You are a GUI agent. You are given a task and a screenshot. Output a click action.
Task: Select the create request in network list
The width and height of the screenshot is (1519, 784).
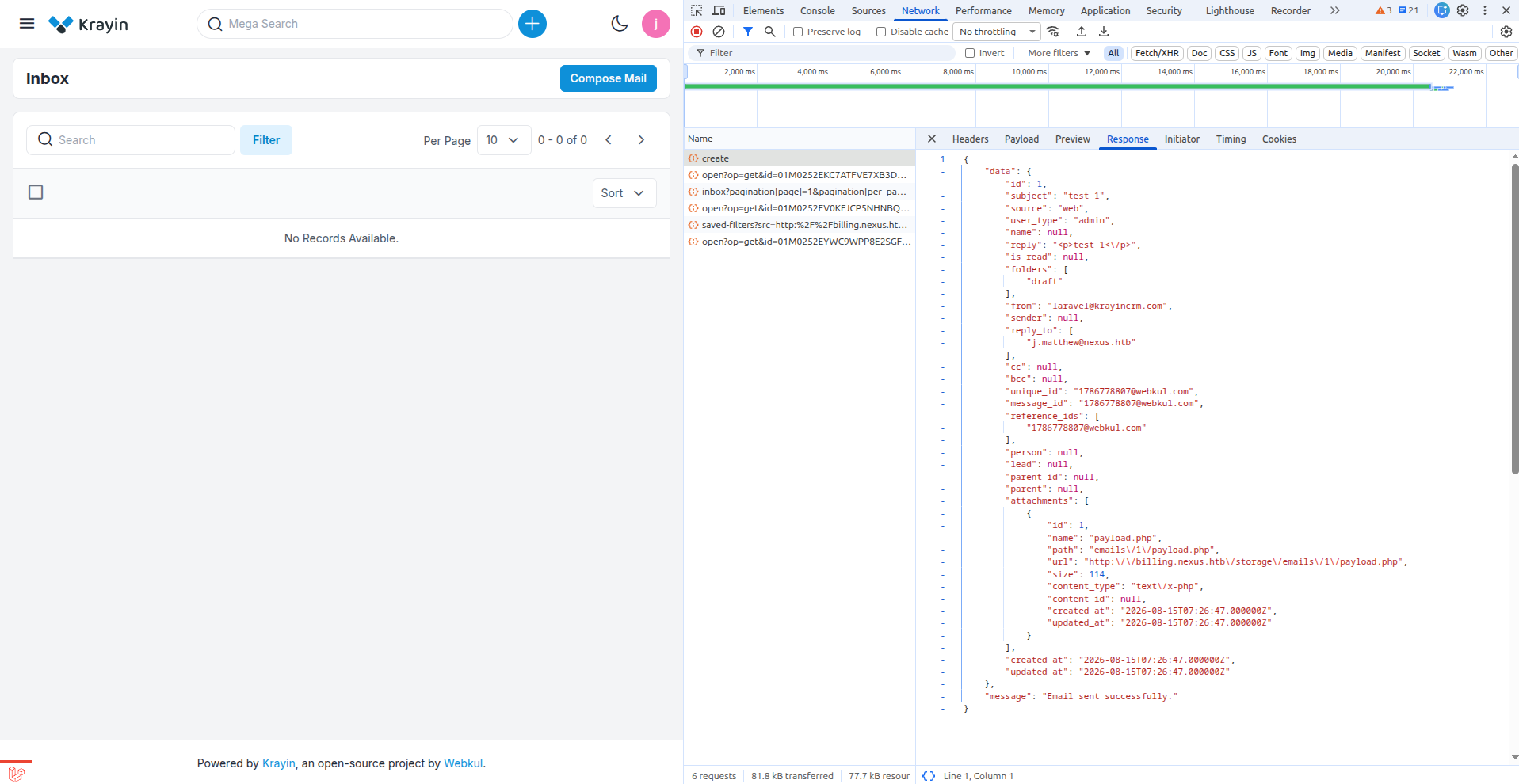tap(800, 158)
